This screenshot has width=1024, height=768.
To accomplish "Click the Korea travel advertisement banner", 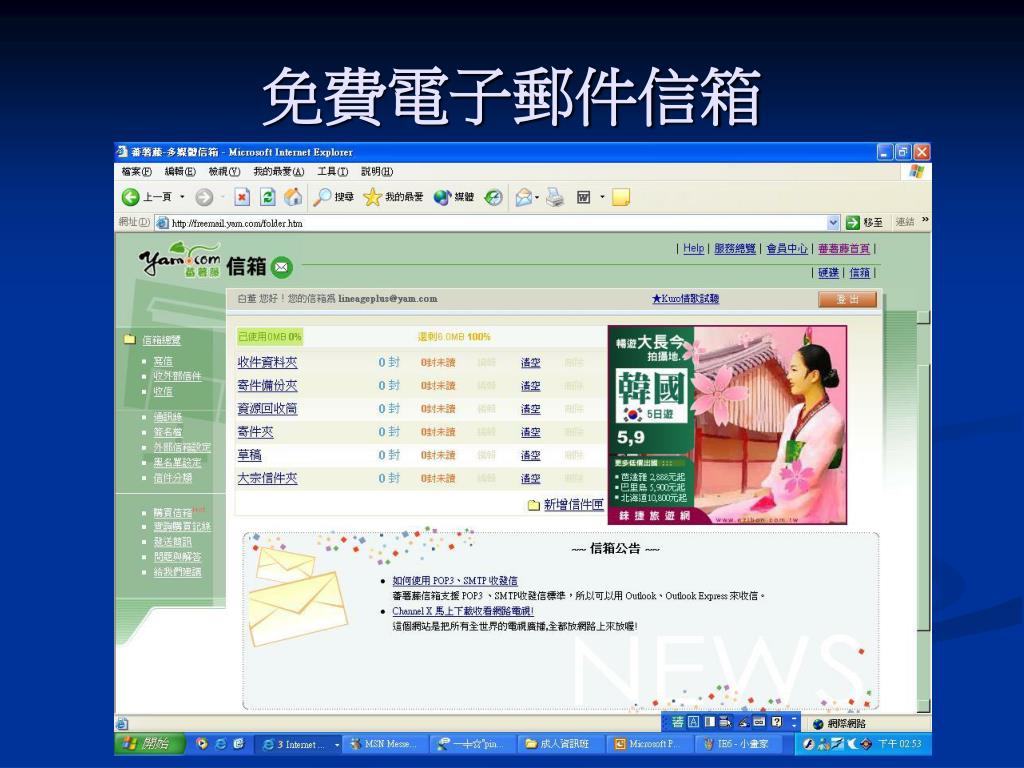I will (x=728, y=424).
